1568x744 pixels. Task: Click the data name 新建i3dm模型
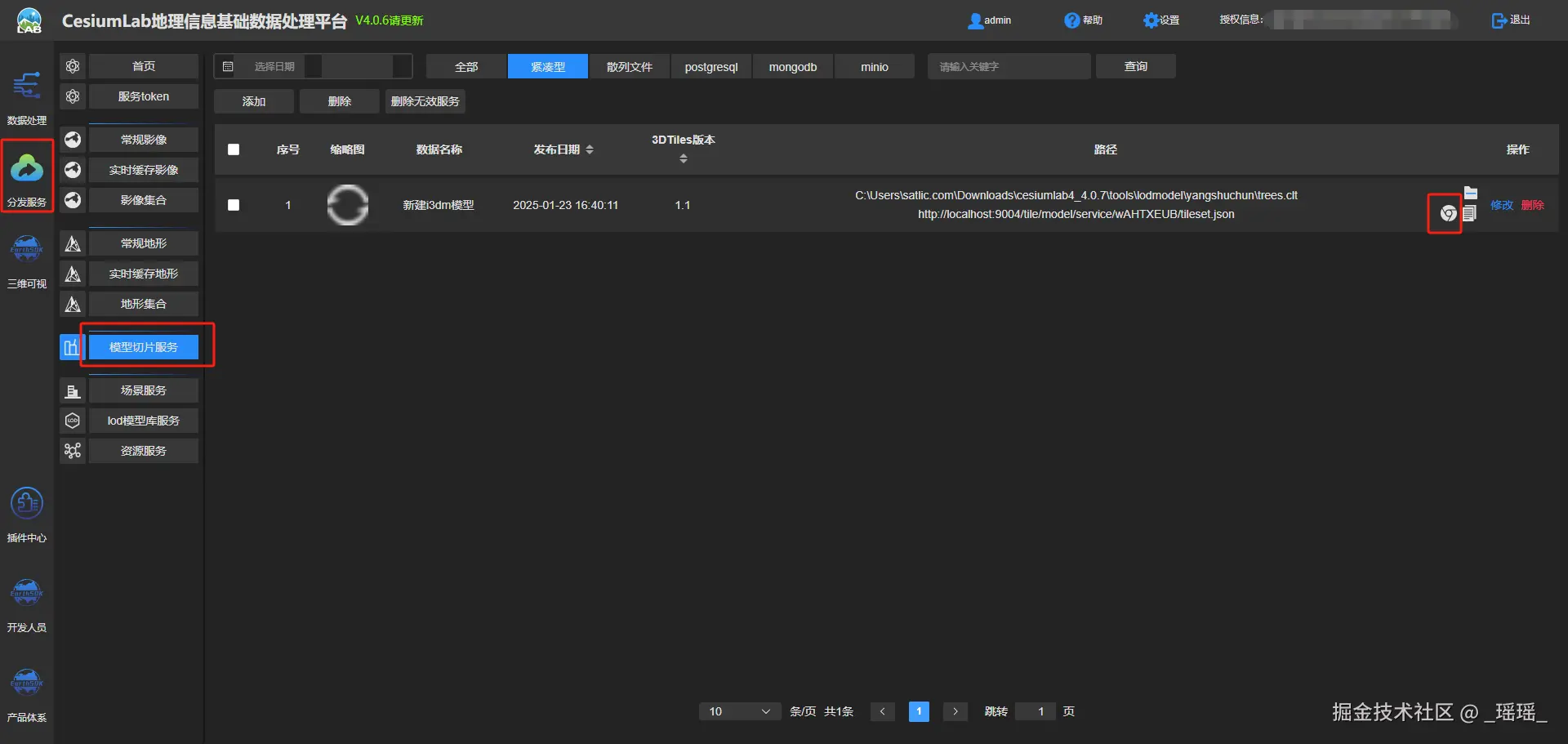click(439, 205)
